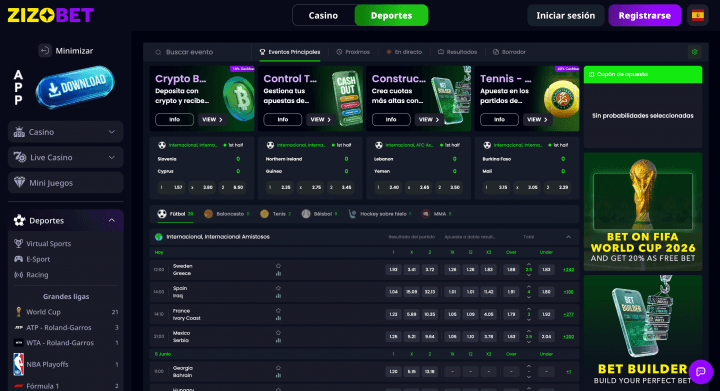Expand the Live Casino sidebar menu
The image size is (720, 391).
[x=66, y=157]
